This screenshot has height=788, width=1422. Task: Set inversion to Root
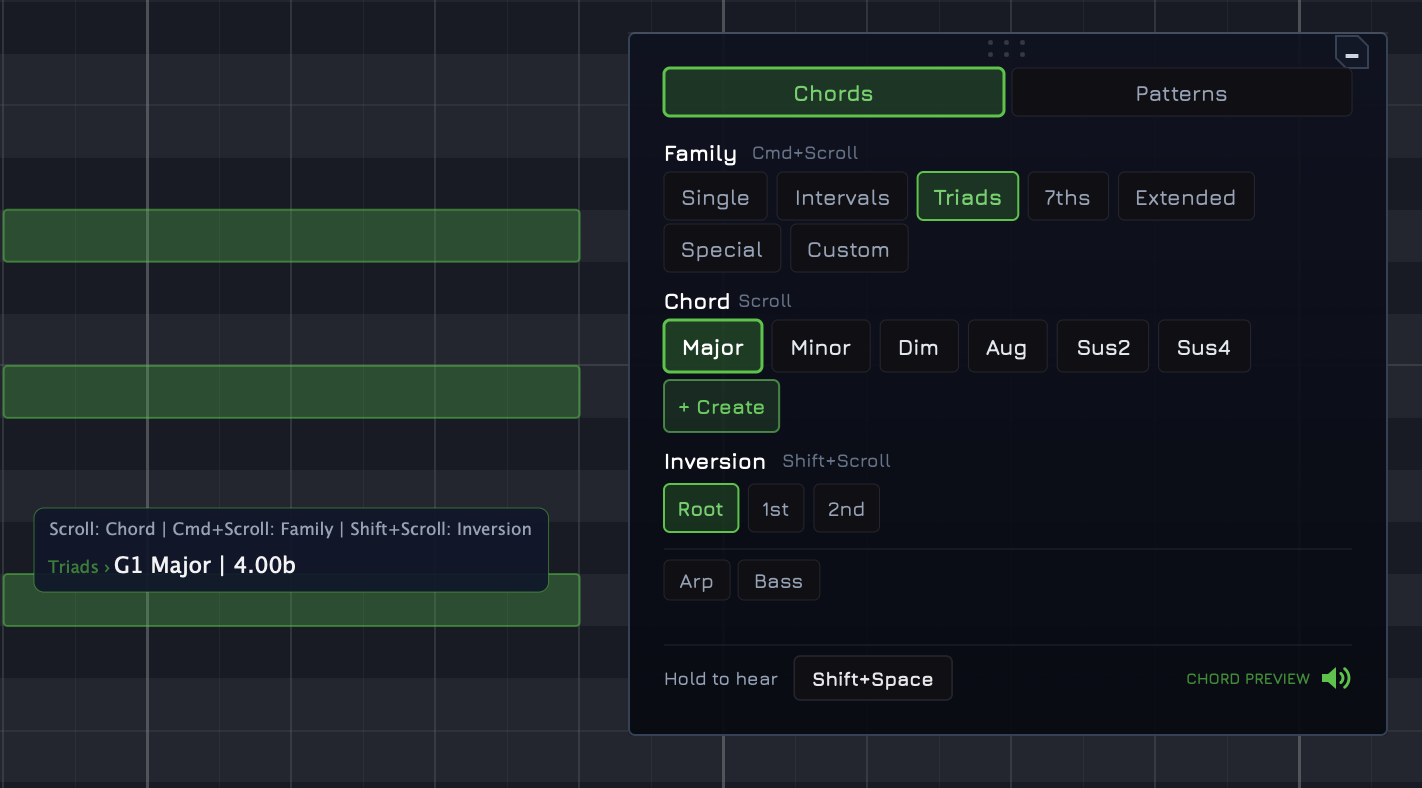pos(701,508)
